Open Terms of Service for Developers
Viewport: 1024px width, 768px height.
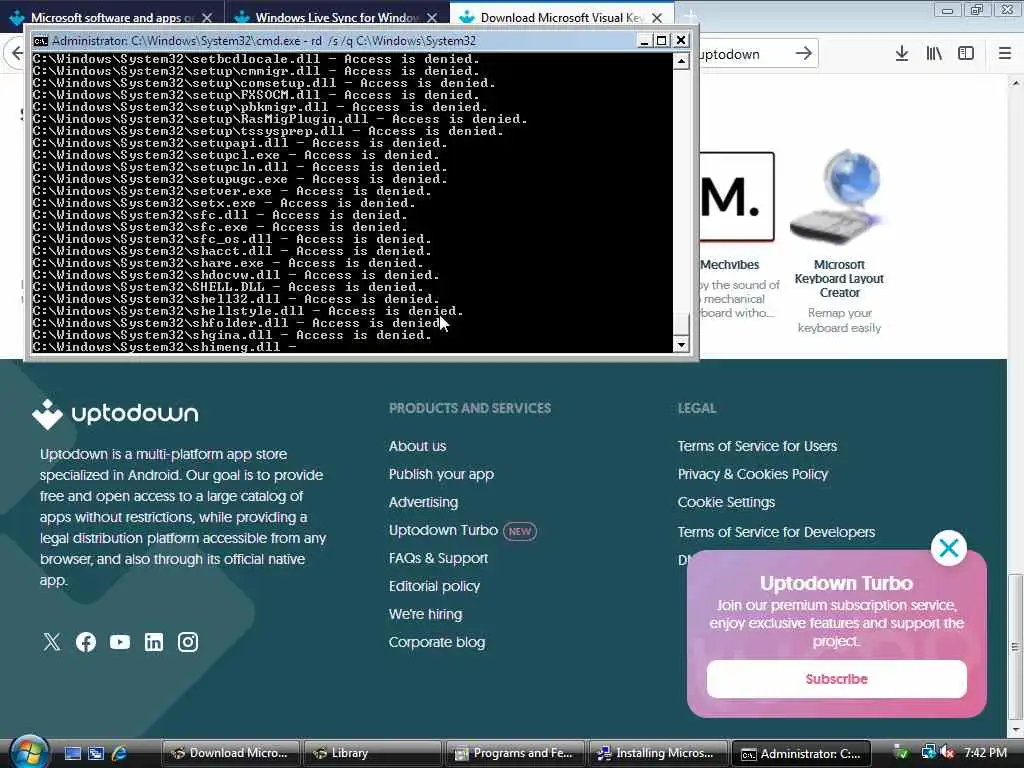point(776,532)
